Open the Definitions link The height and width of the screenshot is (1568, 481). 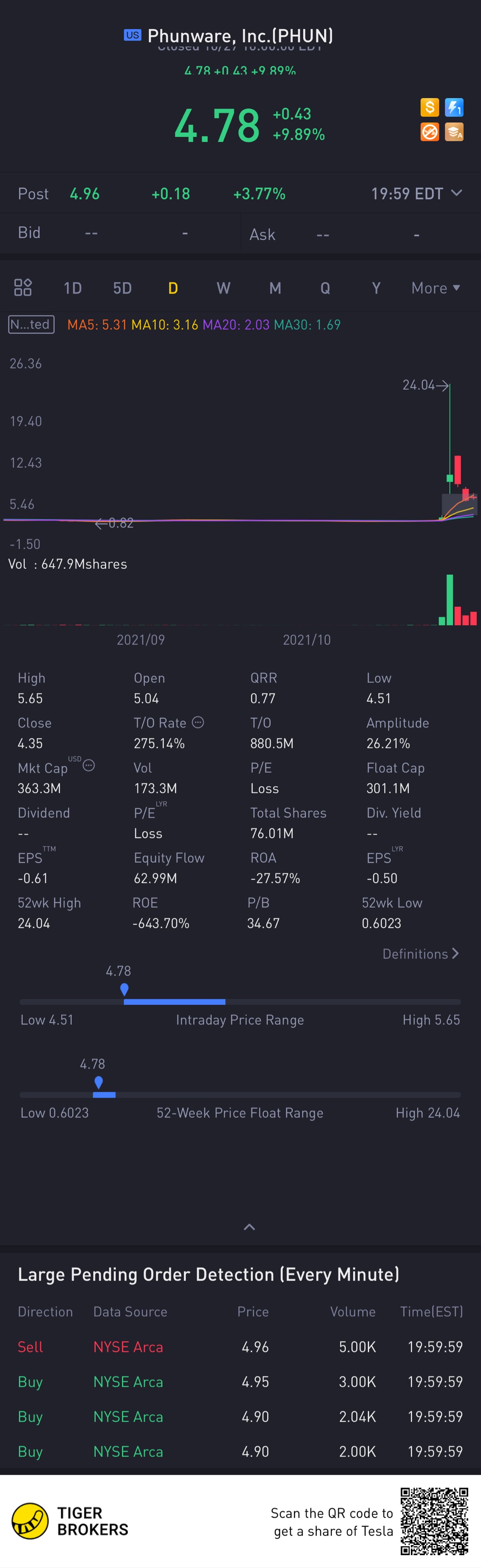click(x=420, y=954)
